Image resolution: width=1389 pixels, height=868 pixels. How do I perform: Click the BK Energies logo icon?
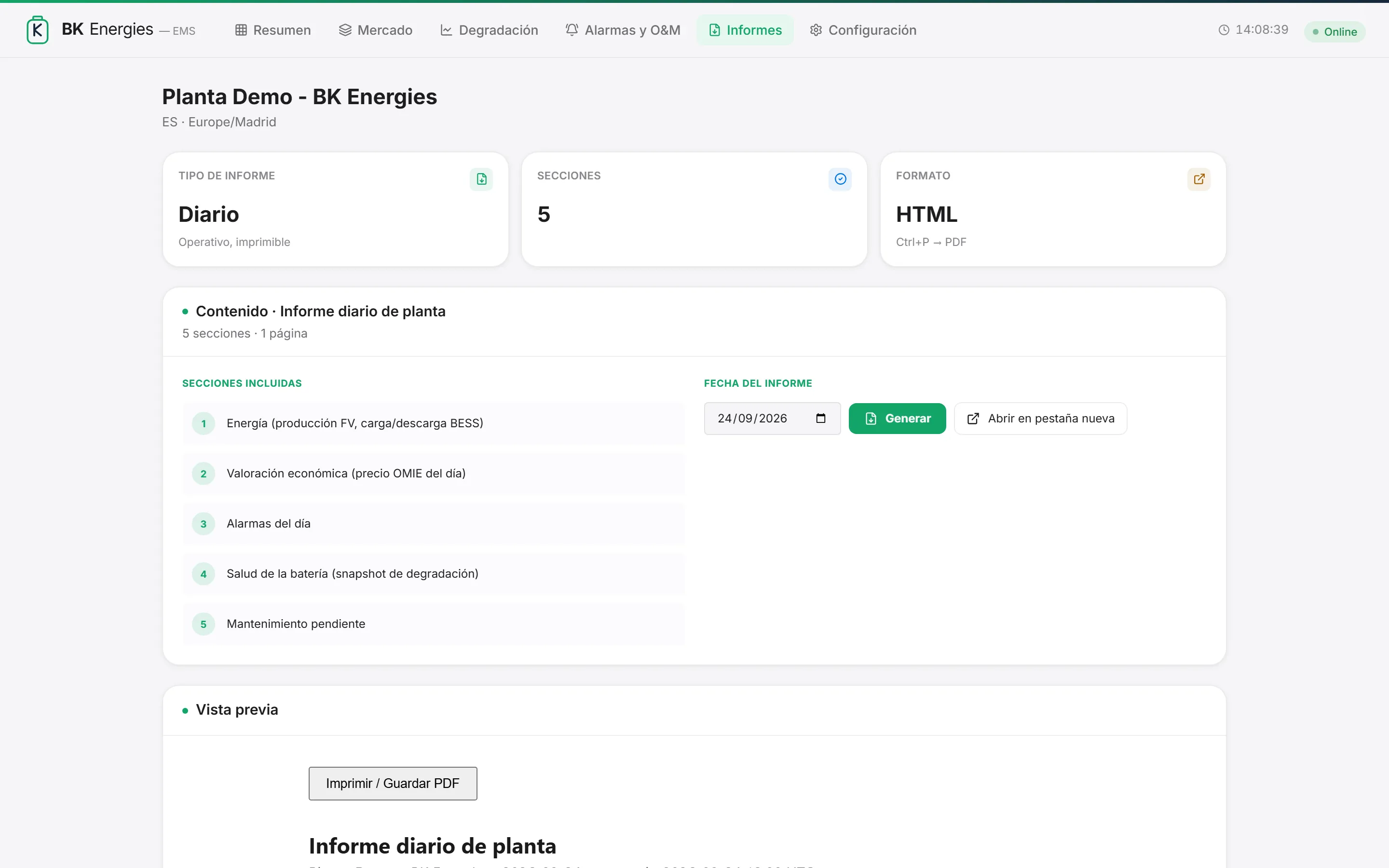(37, 30)
